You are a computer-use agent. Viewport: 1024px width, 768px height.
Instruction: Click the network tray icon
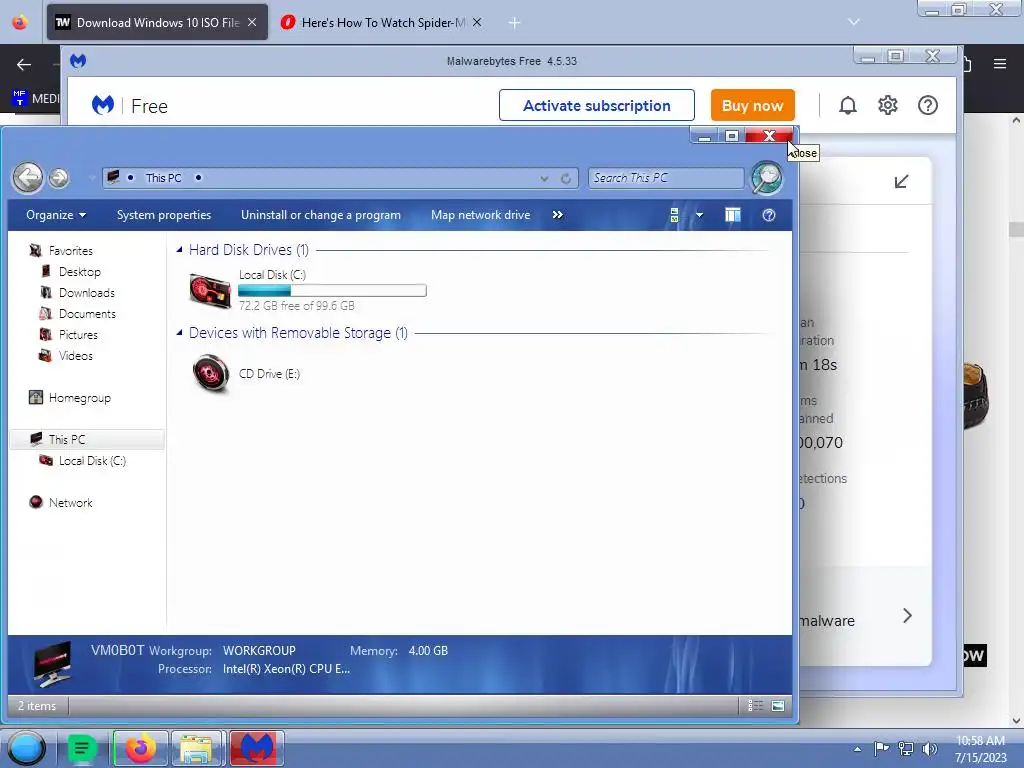[x=906, y=749]
